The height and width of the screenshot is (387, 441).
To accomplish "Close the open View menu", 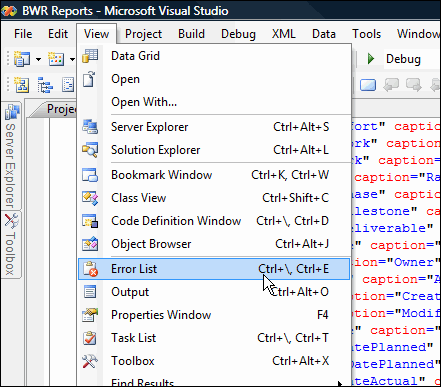I will point(96,34).
